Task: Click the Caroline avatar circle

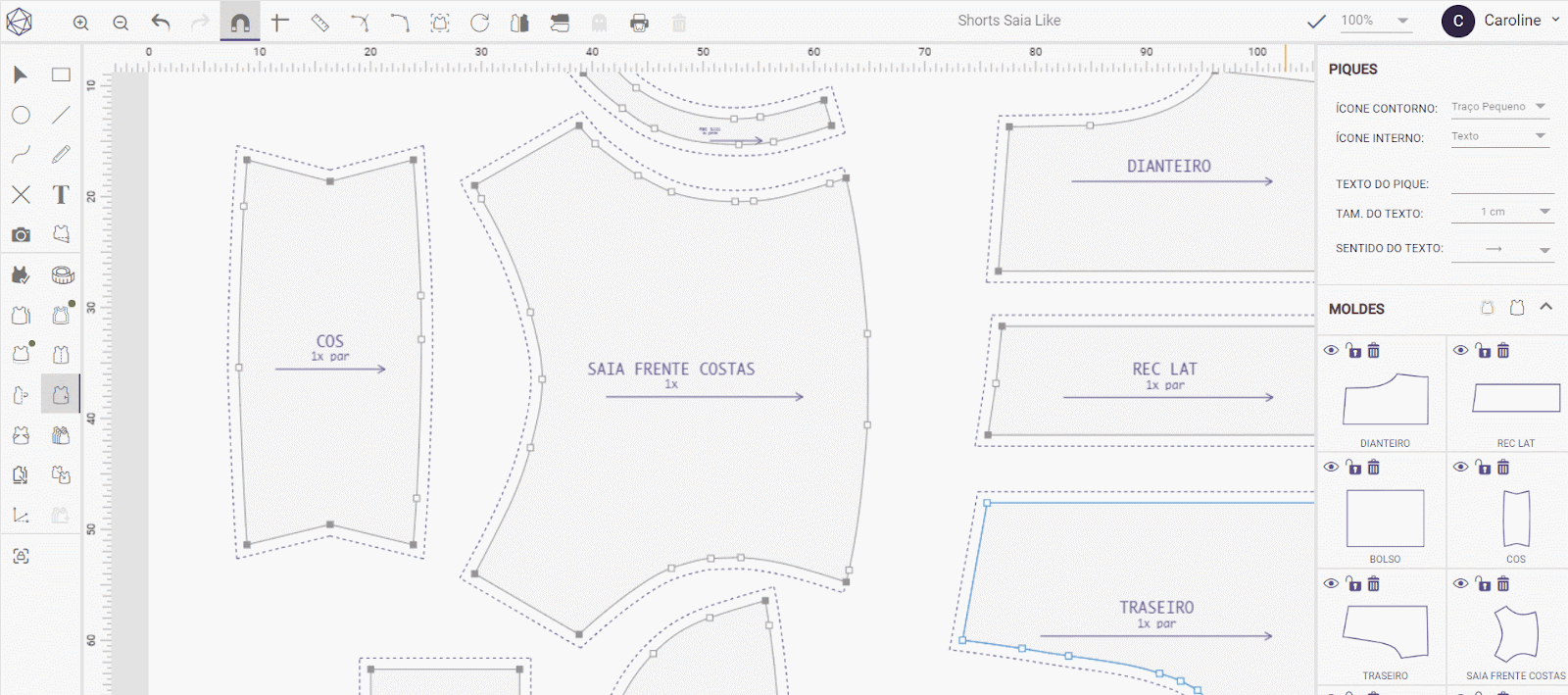Action: [x=1458, y=21]
